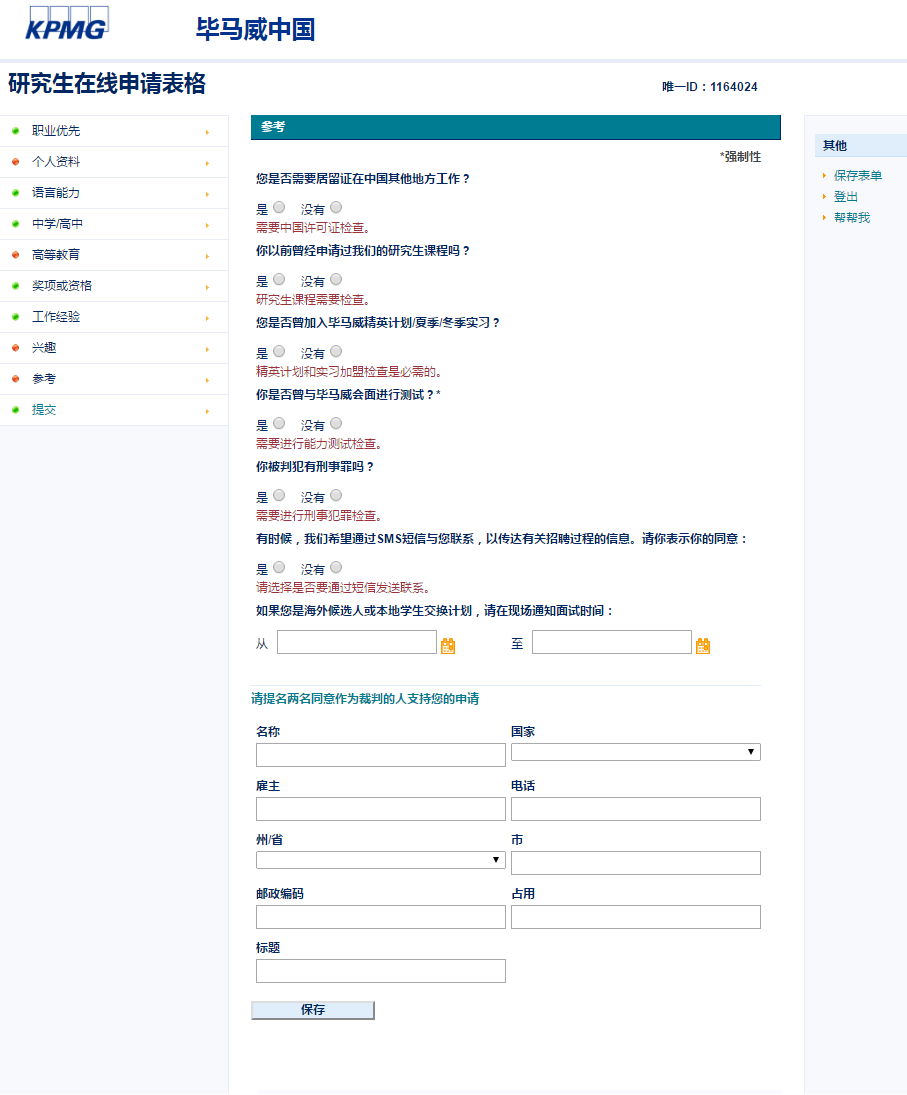Screen dimensions: 907x1095
Task: Click the KPMG logo
Action: tap(67, 23)
